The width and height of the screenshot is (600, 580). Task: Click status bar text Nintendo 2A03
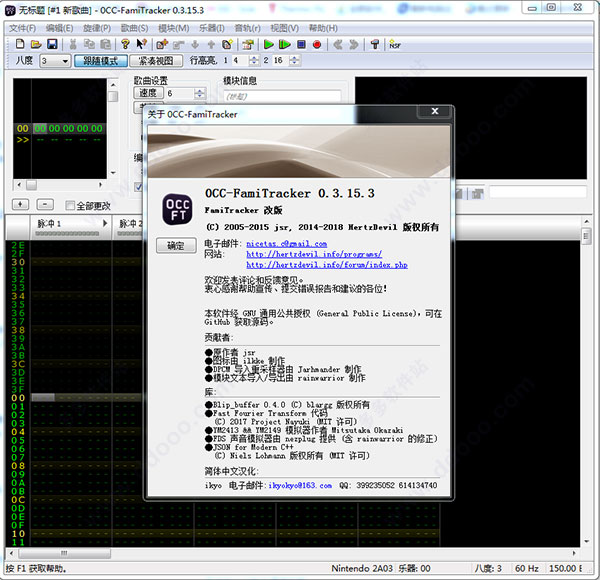click(x=362, y=568)
